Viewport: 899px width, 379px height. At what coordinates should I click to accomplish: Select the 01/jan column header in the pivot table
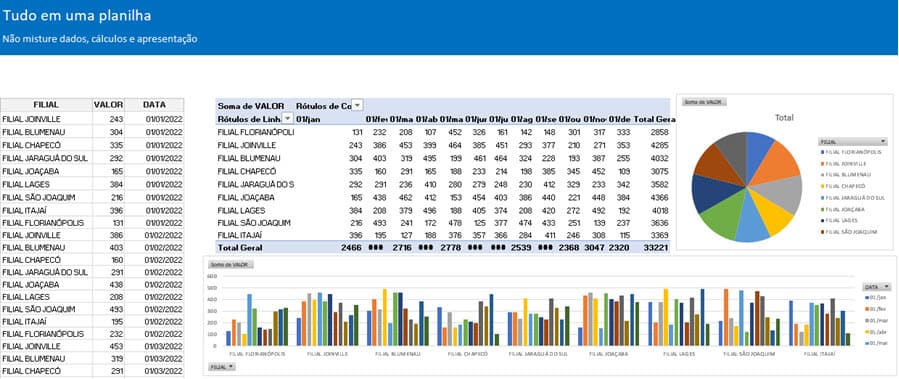click(x=307, y=119)
